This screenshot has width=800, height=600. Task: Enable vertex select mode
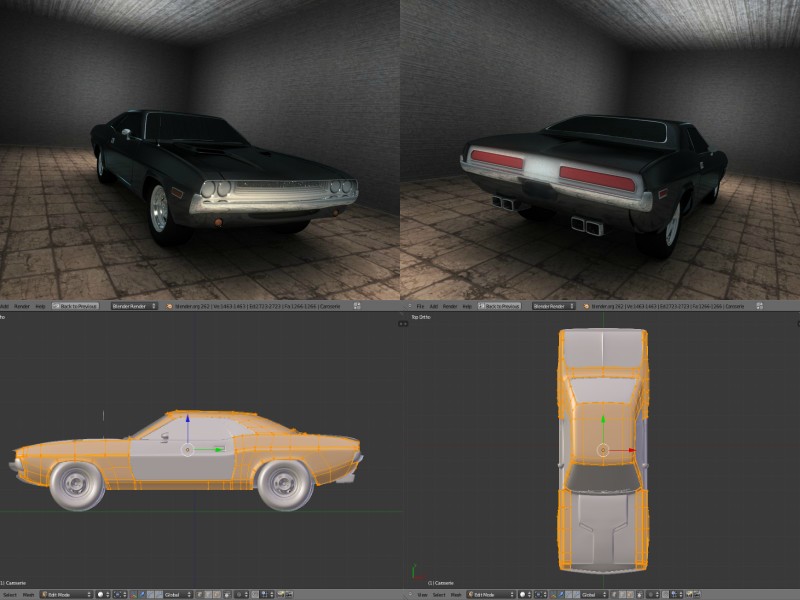coord(199,593)
